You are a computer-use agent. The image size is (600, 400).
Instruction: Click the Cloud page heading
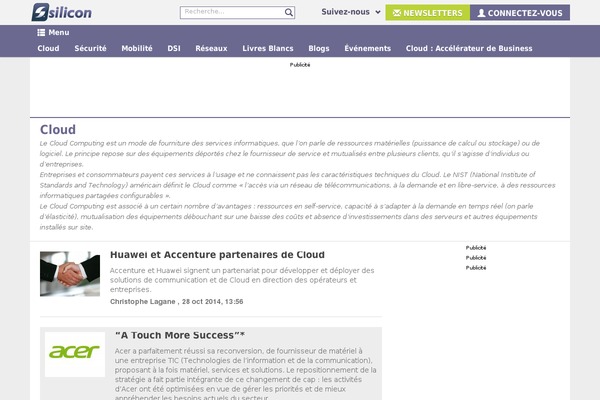tap(58, 129)
